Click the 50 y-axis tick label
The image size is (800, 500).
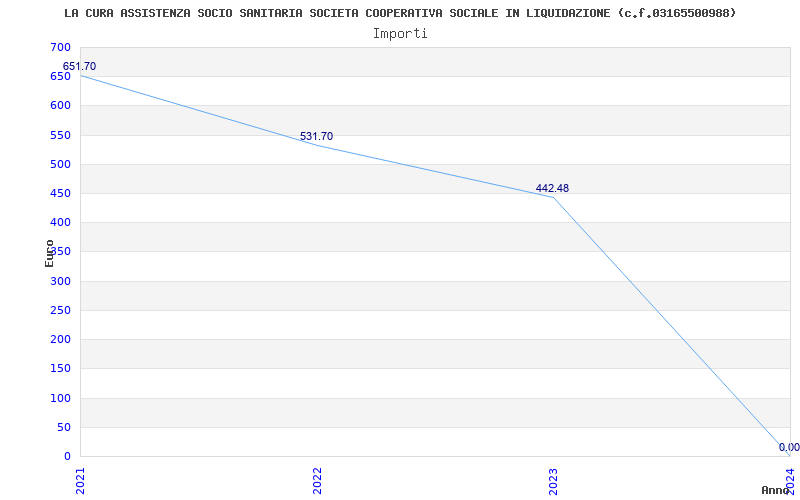pos(64,427)
